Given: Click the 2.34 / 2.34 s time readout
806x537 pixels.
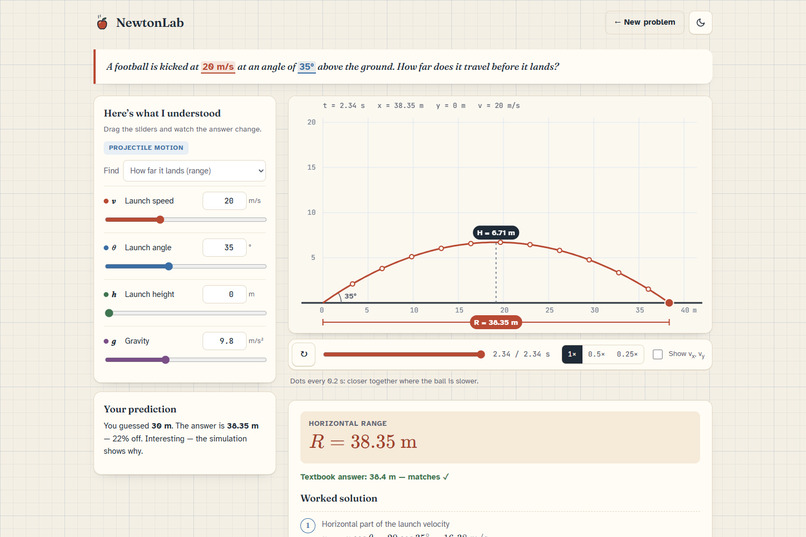Looking at the screenshot, I should [x=521, y=354].
